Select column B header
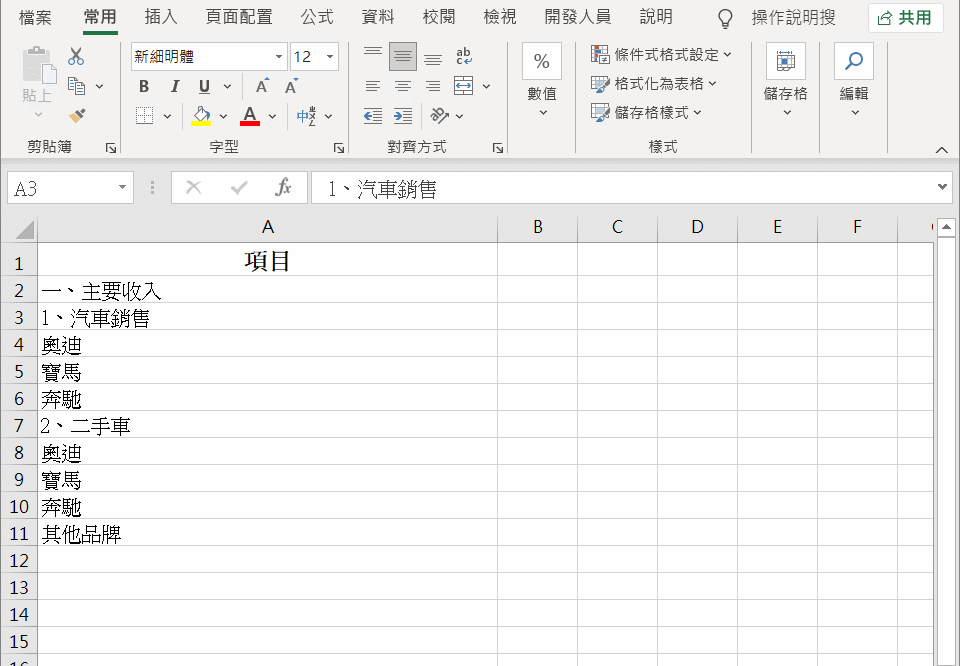 [x=538, y=227]
